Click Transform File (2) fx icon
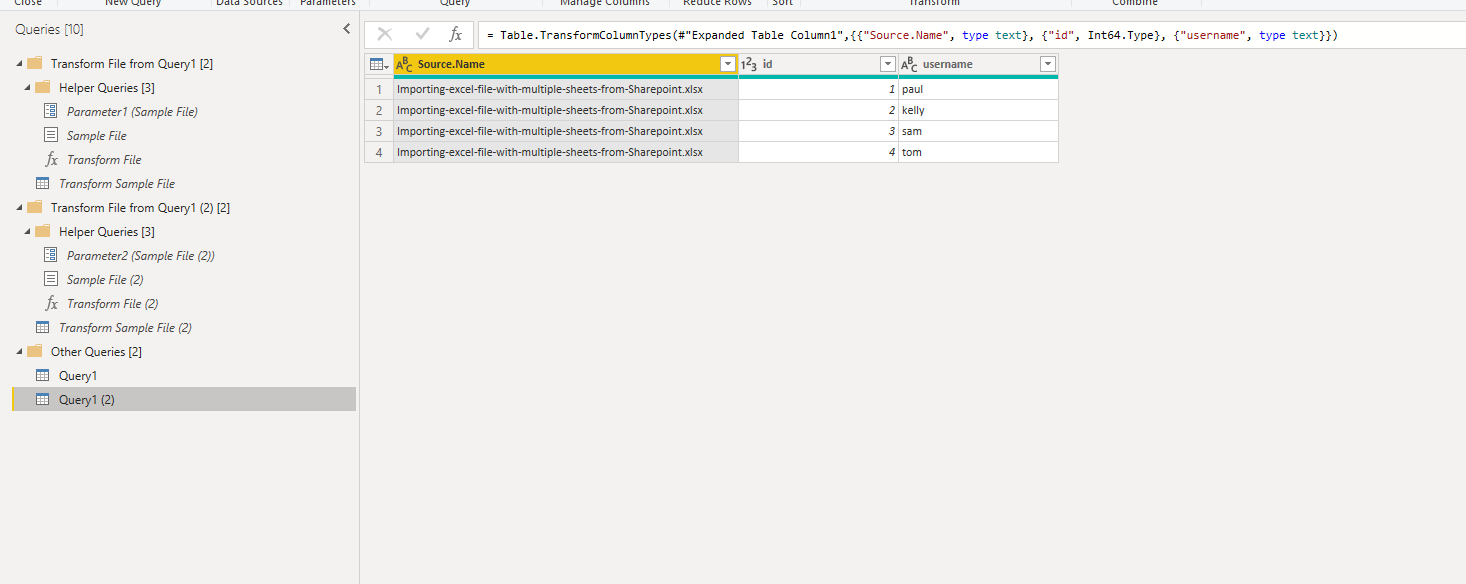 [x=51, y=303]
